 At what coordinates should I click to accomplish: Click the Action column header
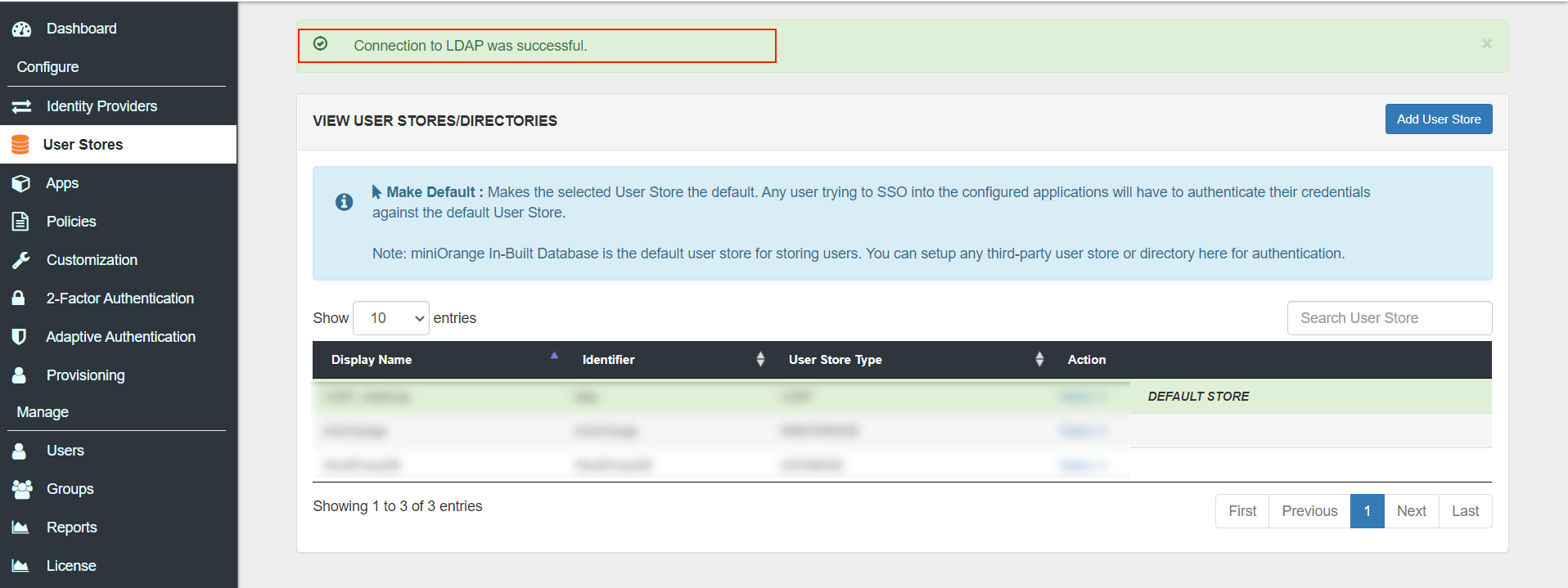[1087, 360]
